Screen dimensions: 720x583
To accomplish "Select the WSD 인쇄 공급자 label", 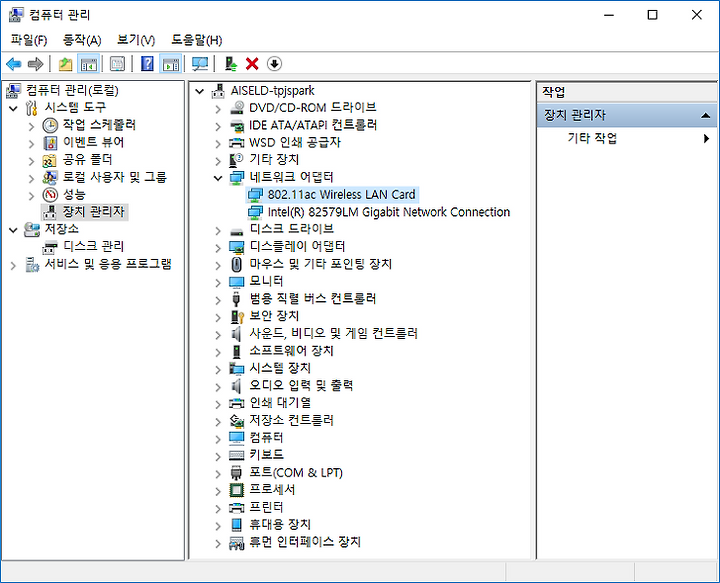I will [295, 142].
